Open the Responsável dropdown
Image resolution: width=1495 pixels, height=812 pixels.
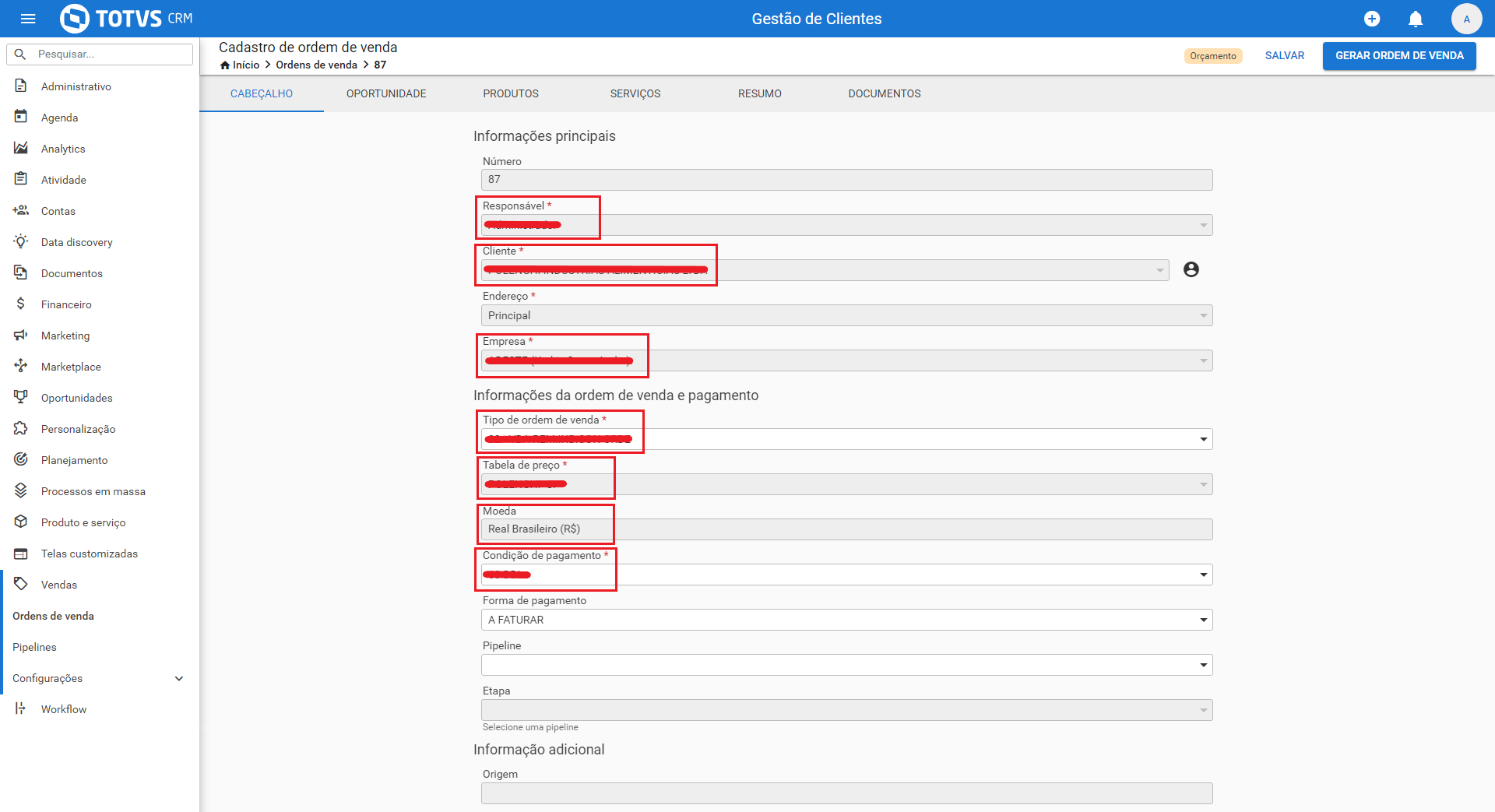(847, 225)
